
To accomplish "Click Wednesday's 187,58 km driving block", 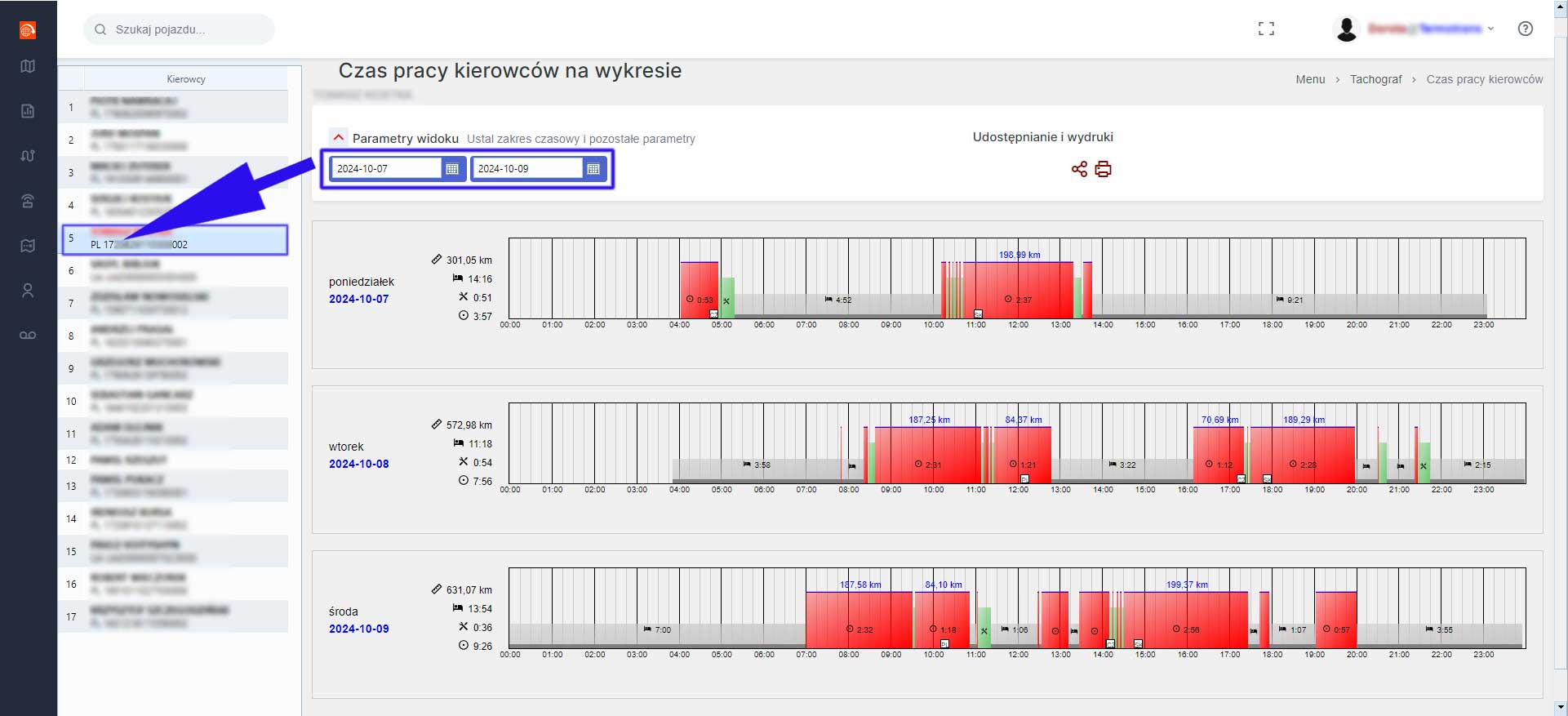I will [859, 620].
